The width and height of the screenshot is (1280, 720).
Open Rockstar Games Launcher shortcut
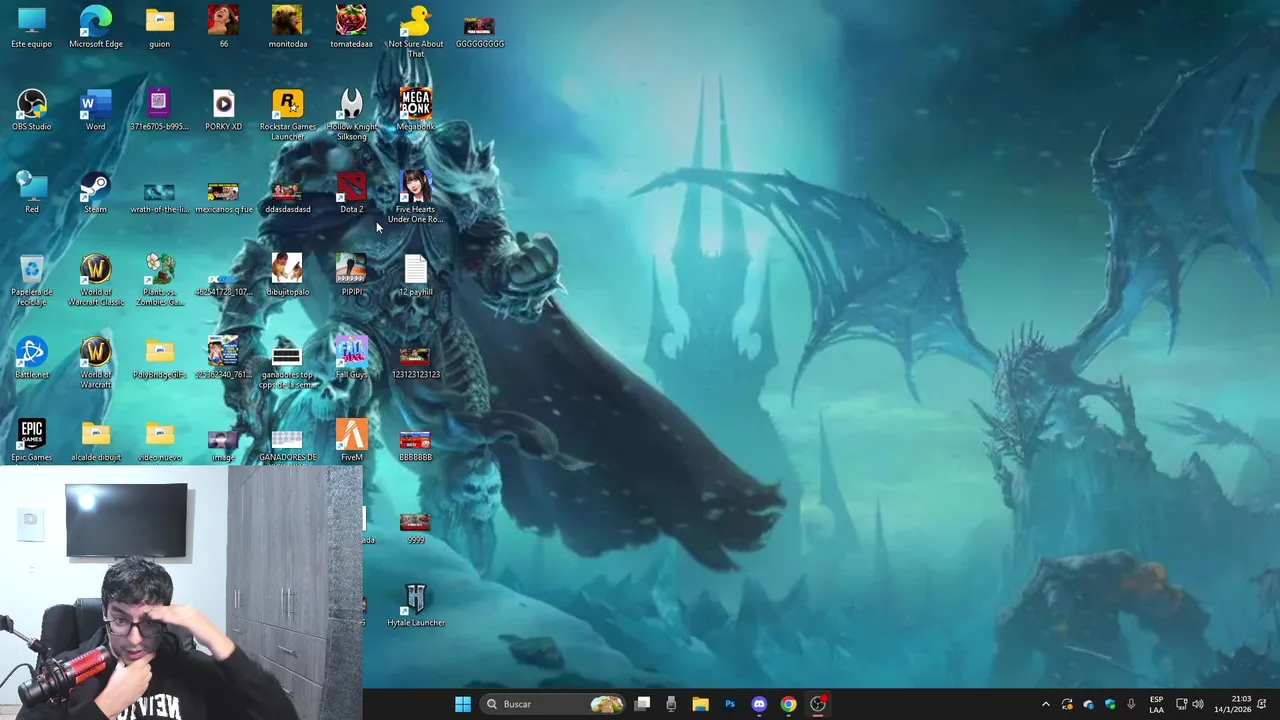coord(287,114)
